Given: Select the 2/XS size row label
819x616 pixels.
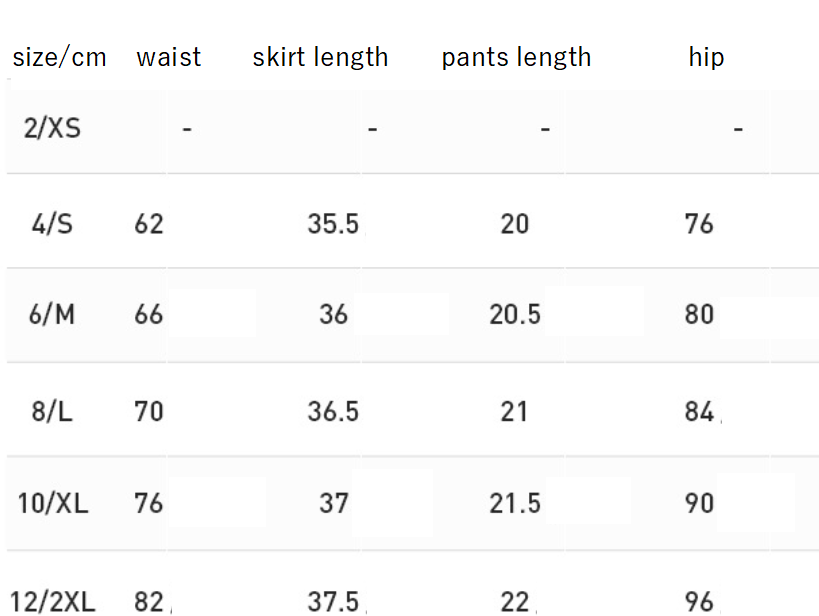Looking at the screenshot, I should [52, 129].
